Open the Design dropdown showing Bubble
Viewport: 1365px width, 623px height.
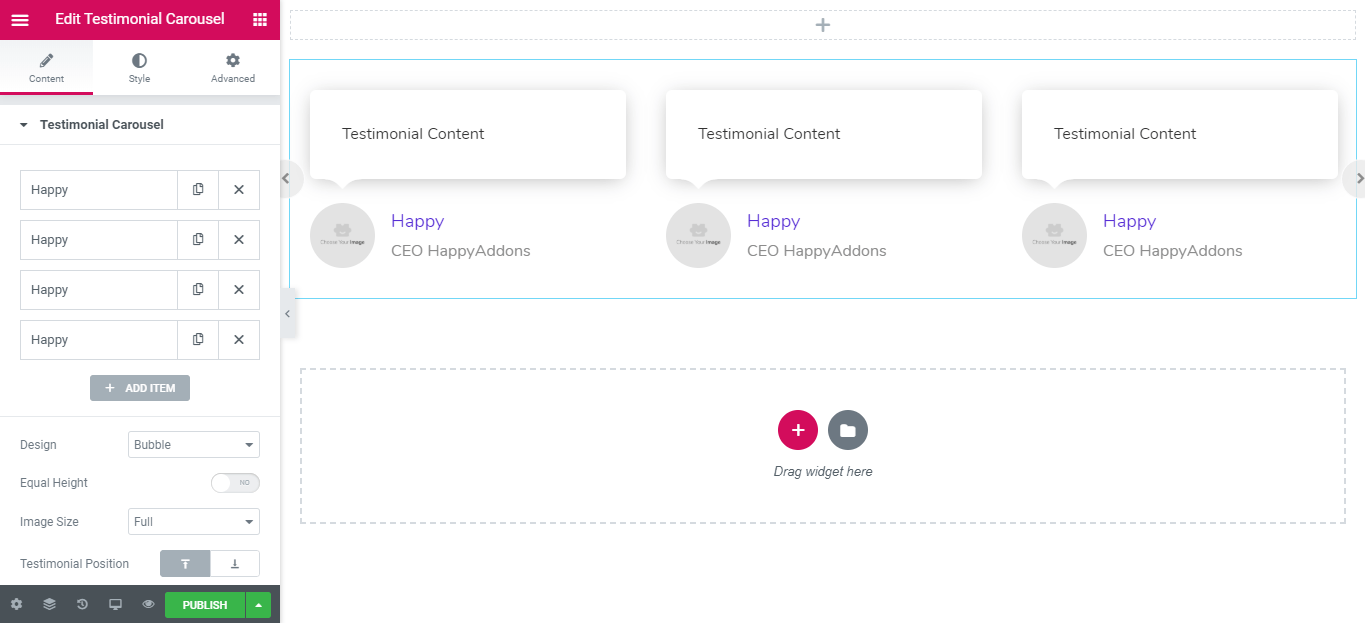[x=194, y=445]
